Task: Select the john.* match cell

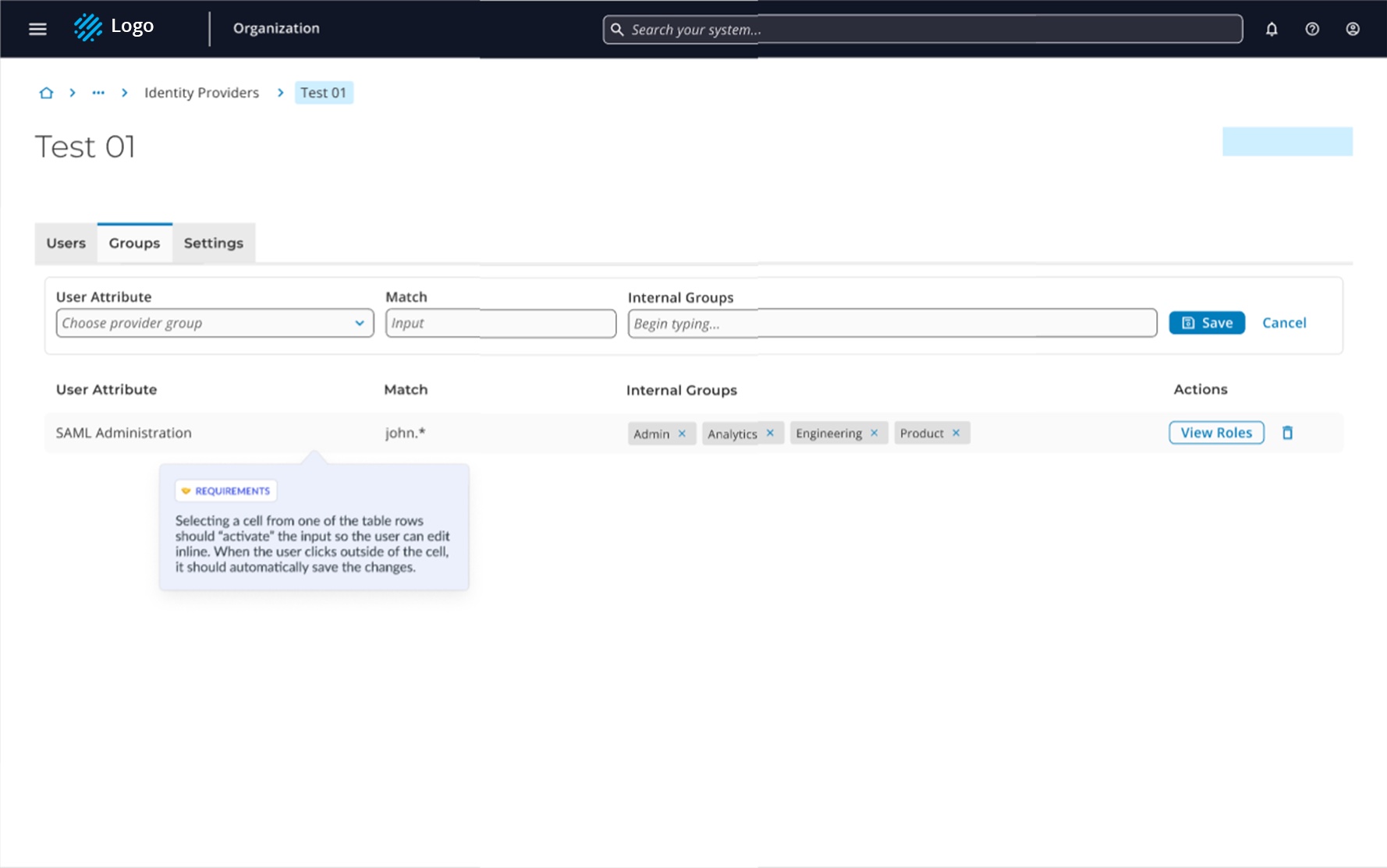Action: [405, 433]
